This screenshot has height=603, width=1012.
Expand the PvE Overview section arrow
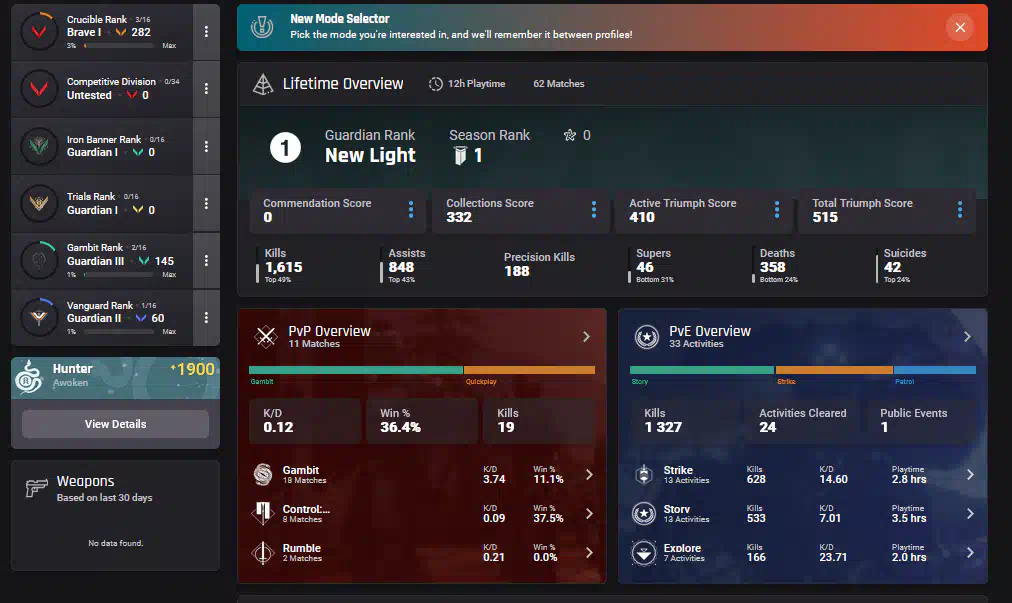[x=967, y=337]
